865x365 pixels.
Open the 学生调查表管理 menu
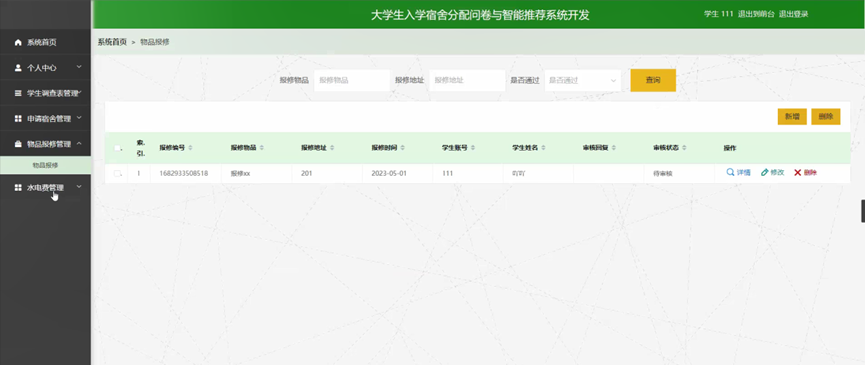pos(45,93)
